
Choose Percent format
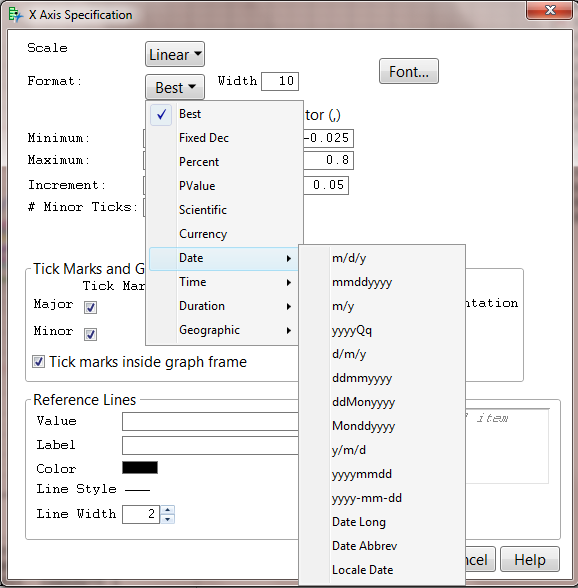224,162
